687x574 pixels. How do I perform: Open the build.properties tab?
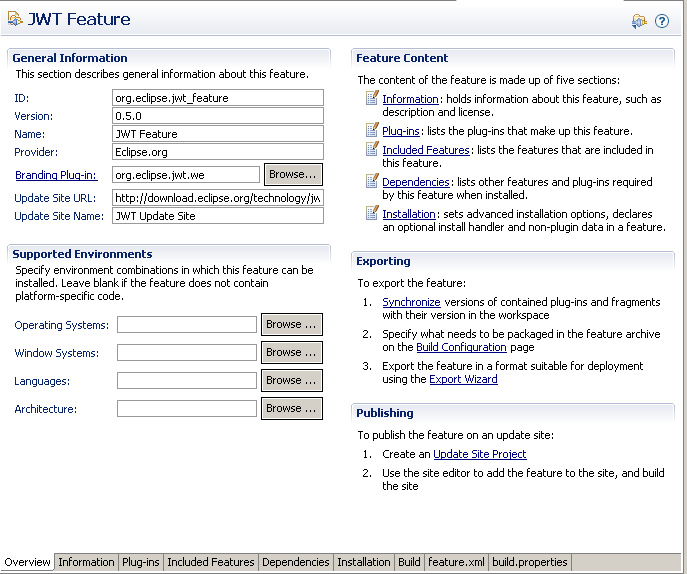[530, 562]
